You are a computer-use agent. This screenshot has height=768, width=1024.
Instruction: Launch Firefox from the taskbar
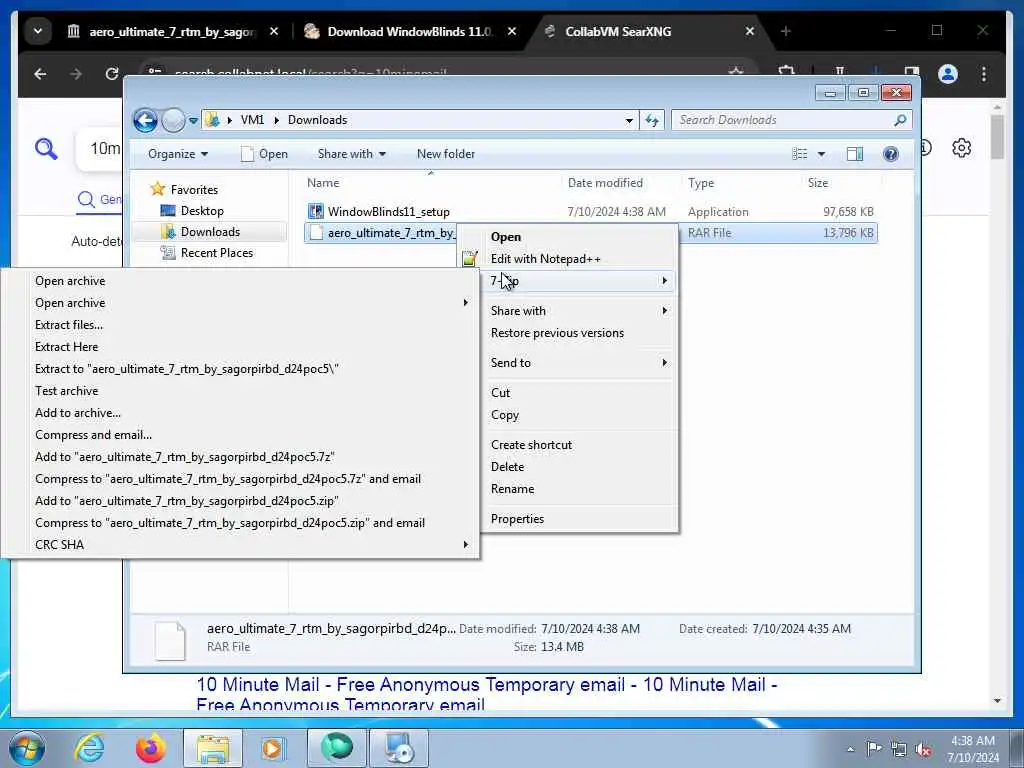pos(151,748)
